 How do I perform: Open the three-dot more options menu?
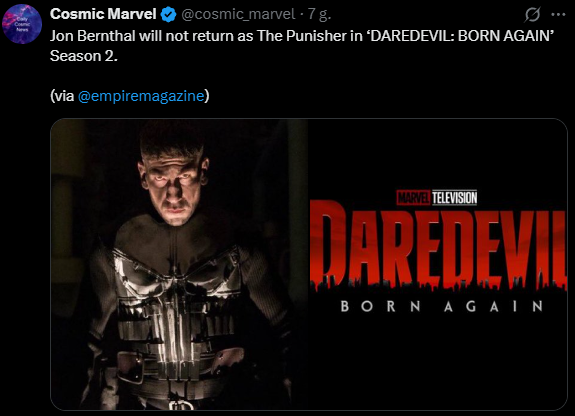[558, 15]
